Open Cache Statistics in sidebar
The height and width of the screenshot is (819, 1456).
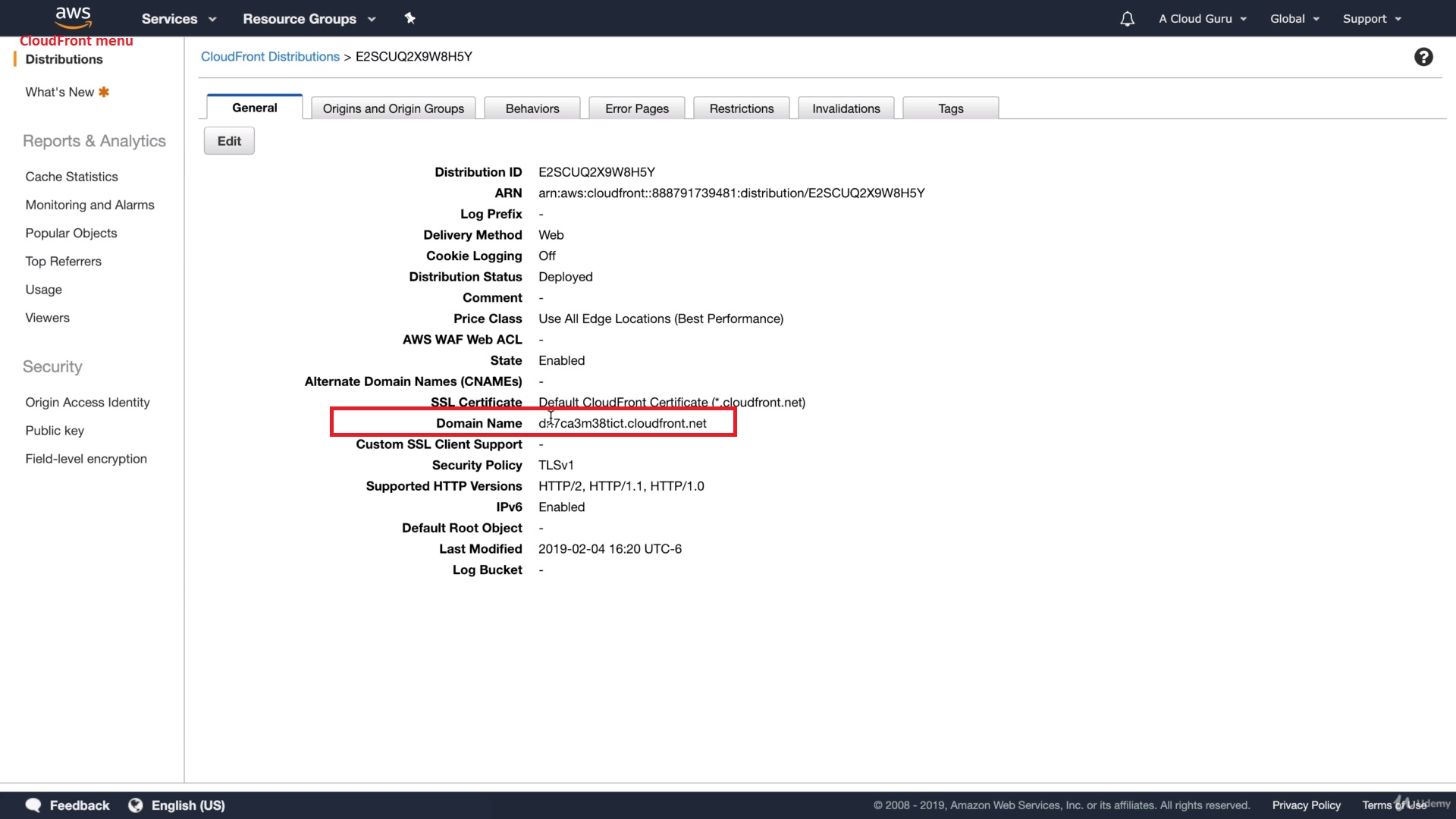tap(71, 177)
